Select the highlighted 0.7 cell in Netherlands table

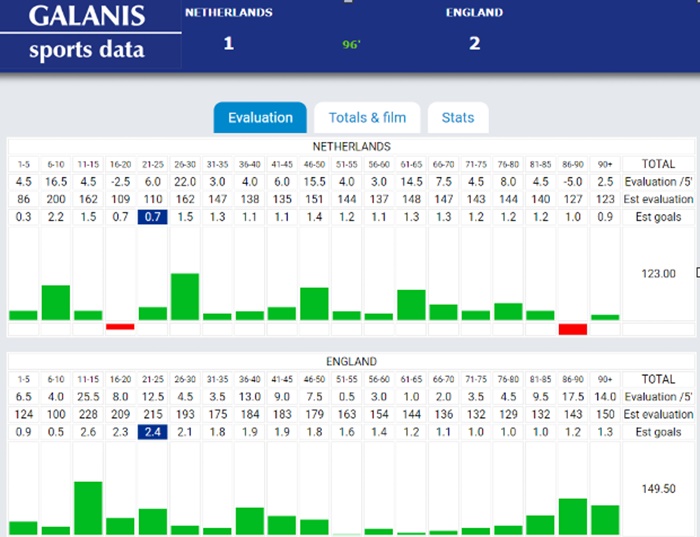[153, 217]
